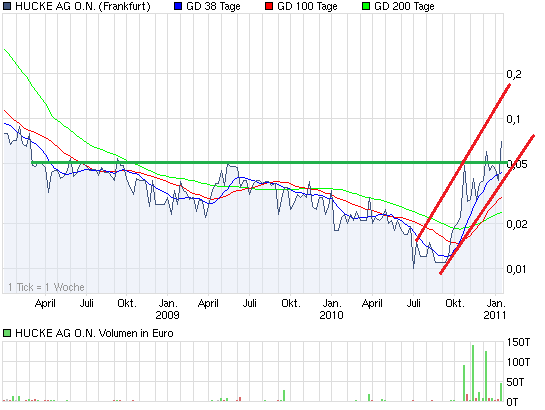Click the 'Jan.' label above 2010
This screenshot has width=545, height=410.
pyautogui.click(x=332, y=303)
